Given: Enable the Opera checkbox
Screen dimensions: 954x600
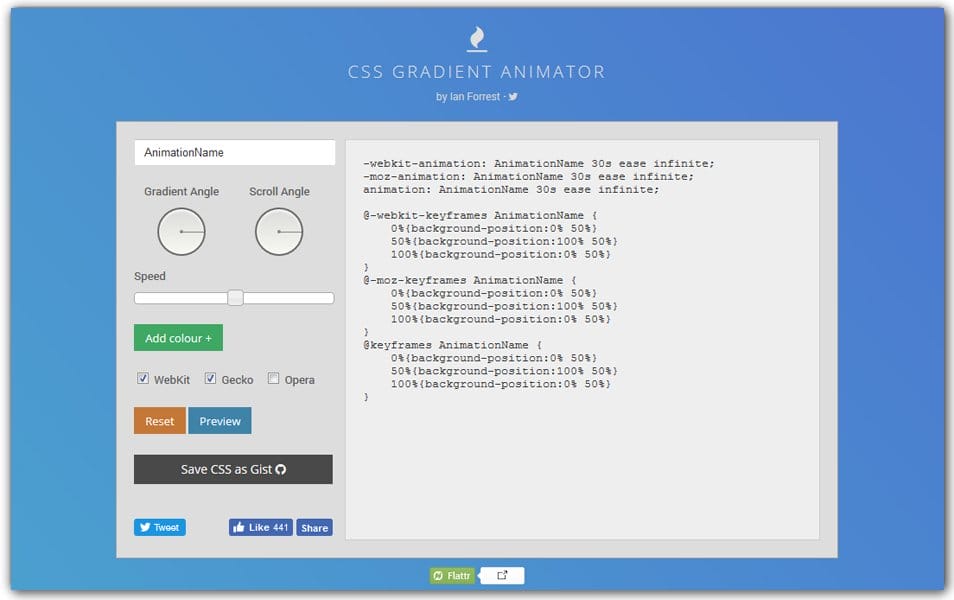Looking at the screenshot, I should (x=272, y=379).
